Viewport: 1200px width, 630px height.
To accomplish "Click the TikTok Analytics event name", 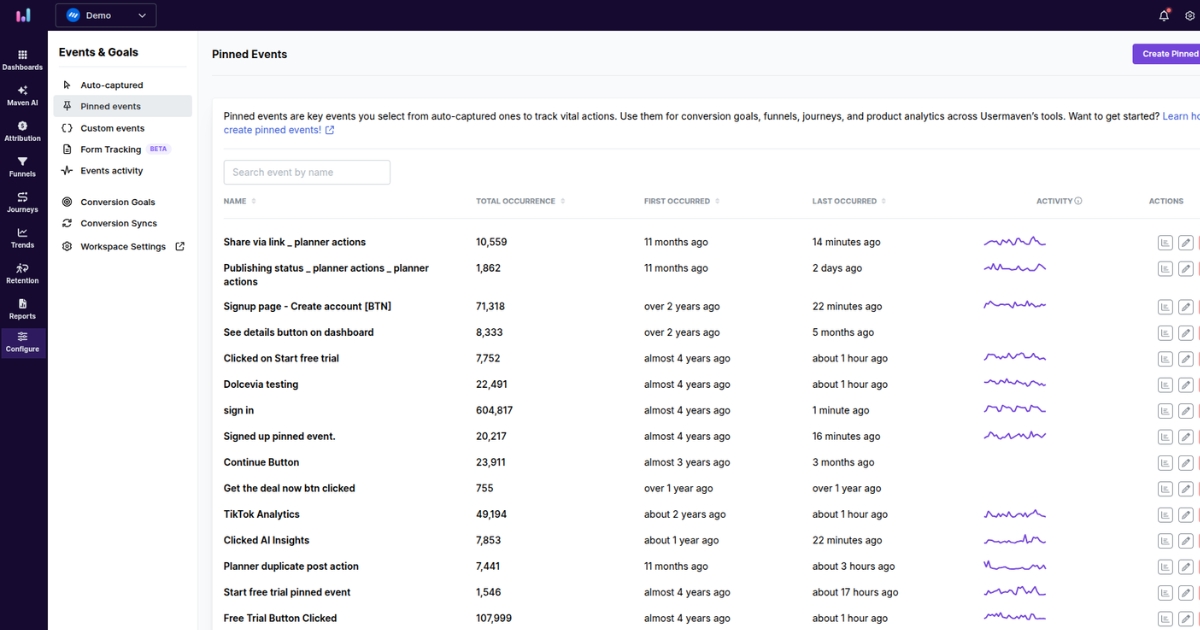I will 261,514.
